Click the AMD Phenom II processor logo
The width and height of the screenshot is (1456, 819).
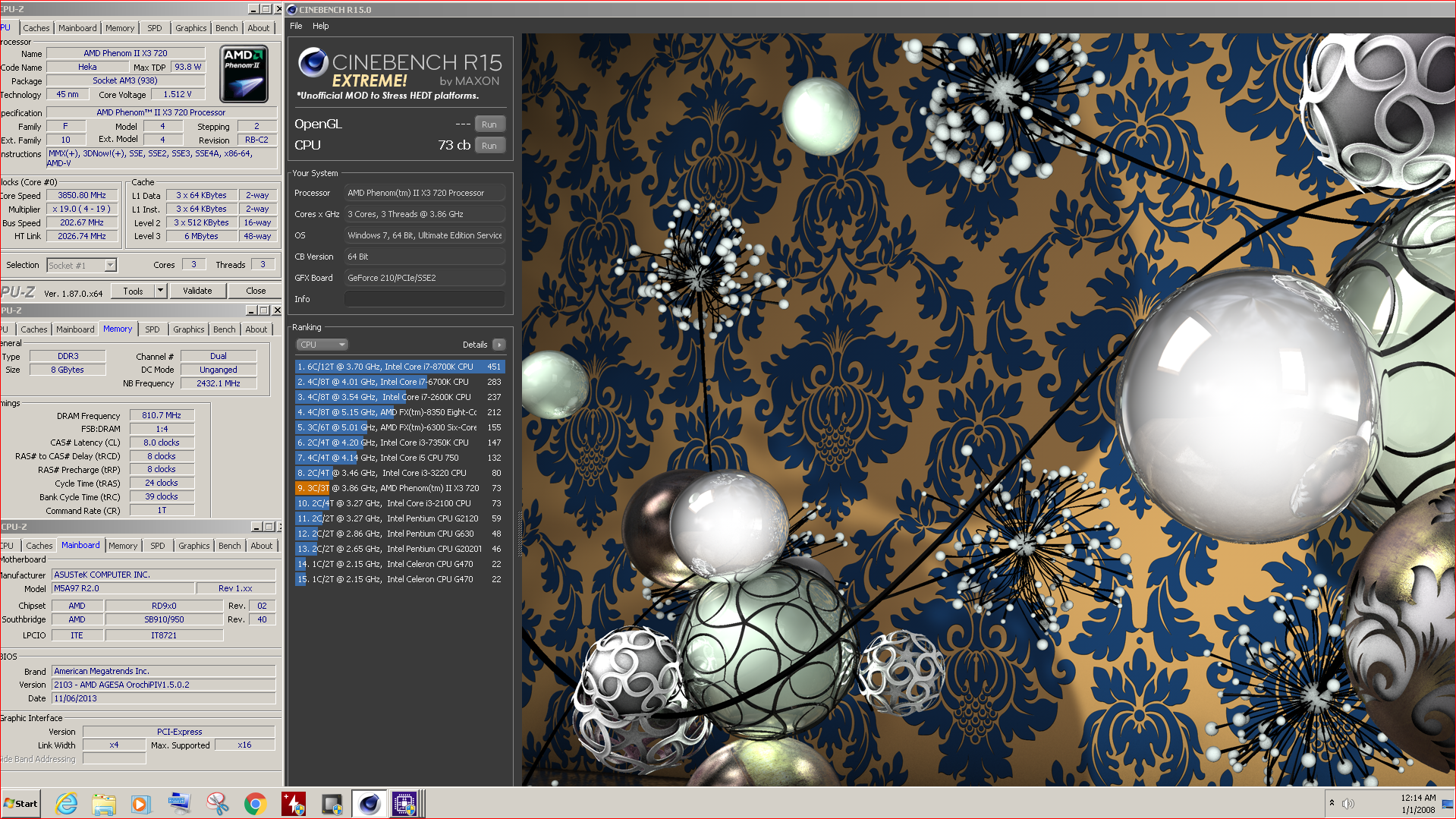point(244,74)
